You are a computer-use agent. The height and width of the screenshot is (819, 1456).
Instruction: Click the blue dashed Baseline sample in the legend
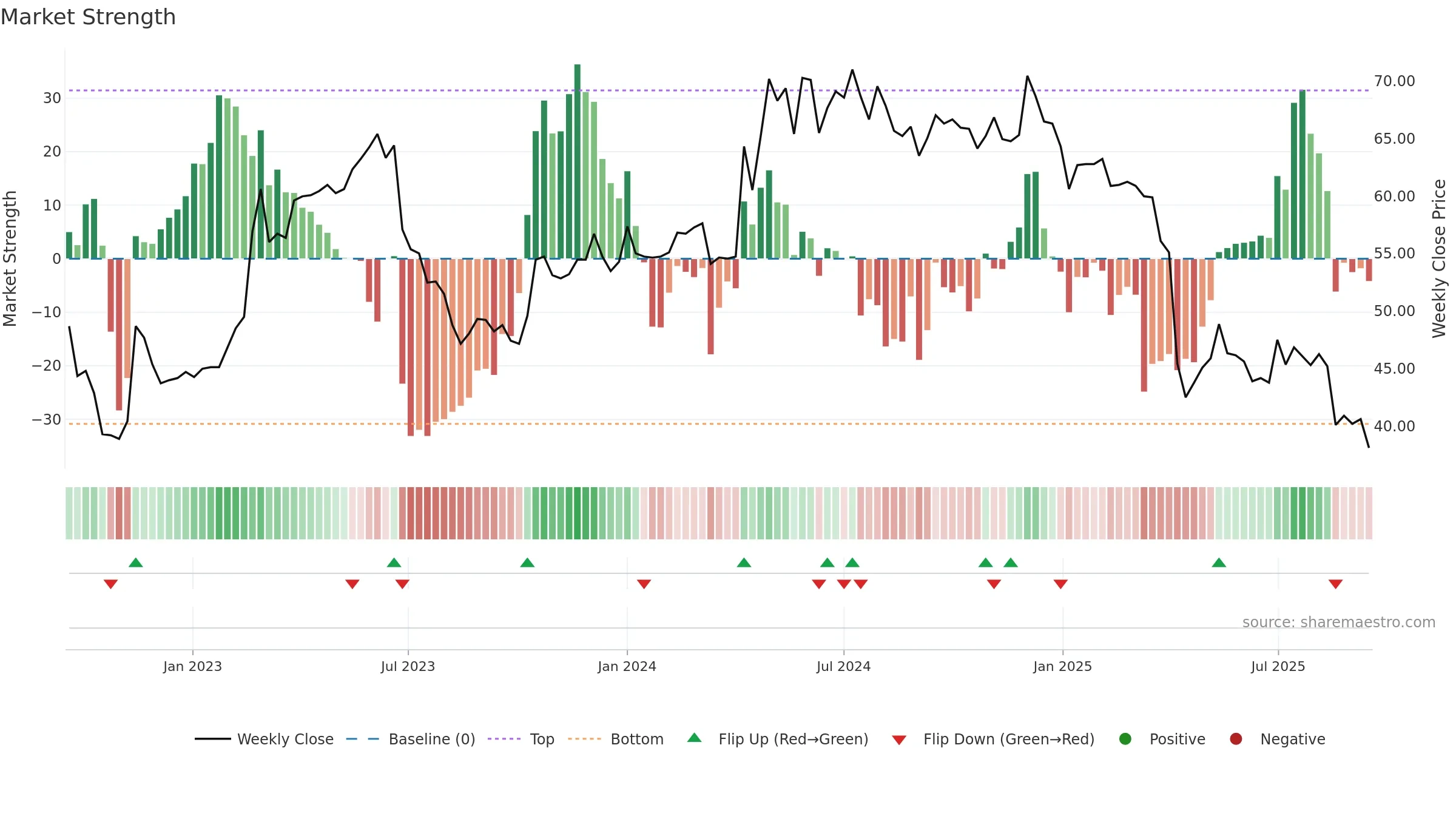click(363, 739)
